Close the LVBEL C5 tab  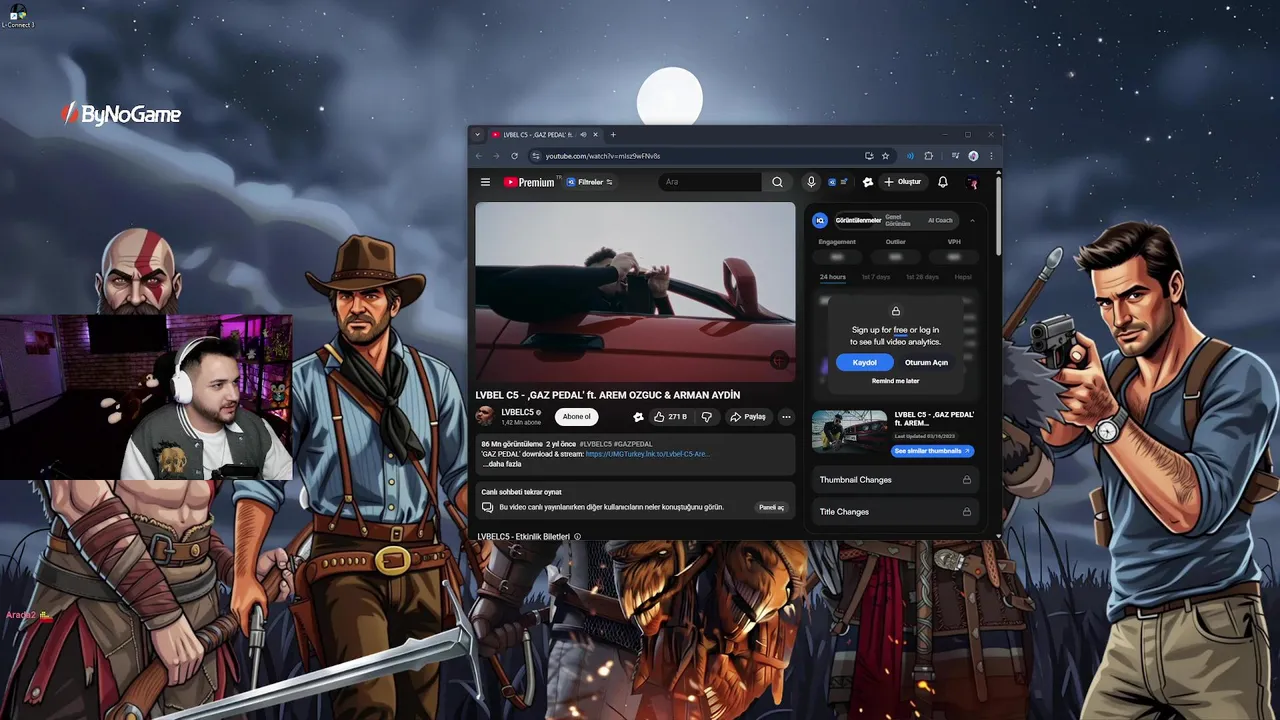point(596,135)
